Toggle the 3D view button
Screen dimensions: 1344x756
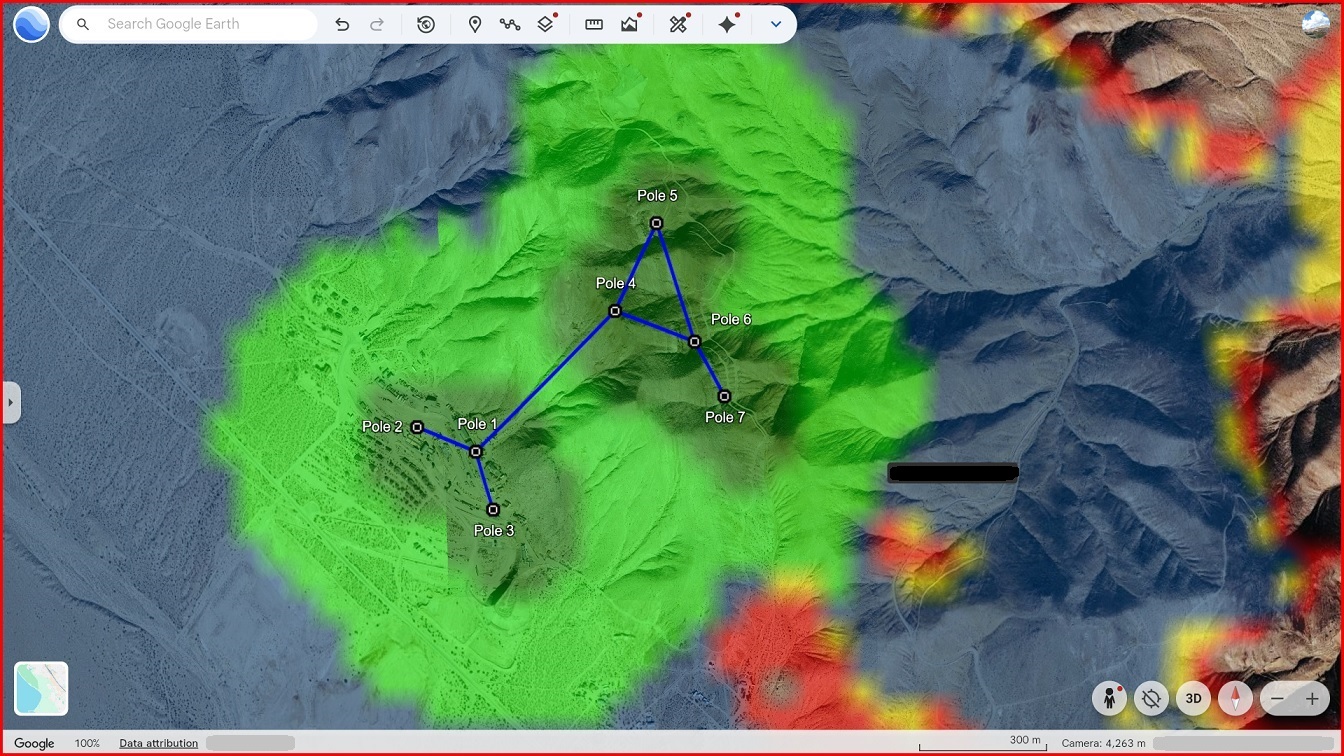pos(1193,698)
